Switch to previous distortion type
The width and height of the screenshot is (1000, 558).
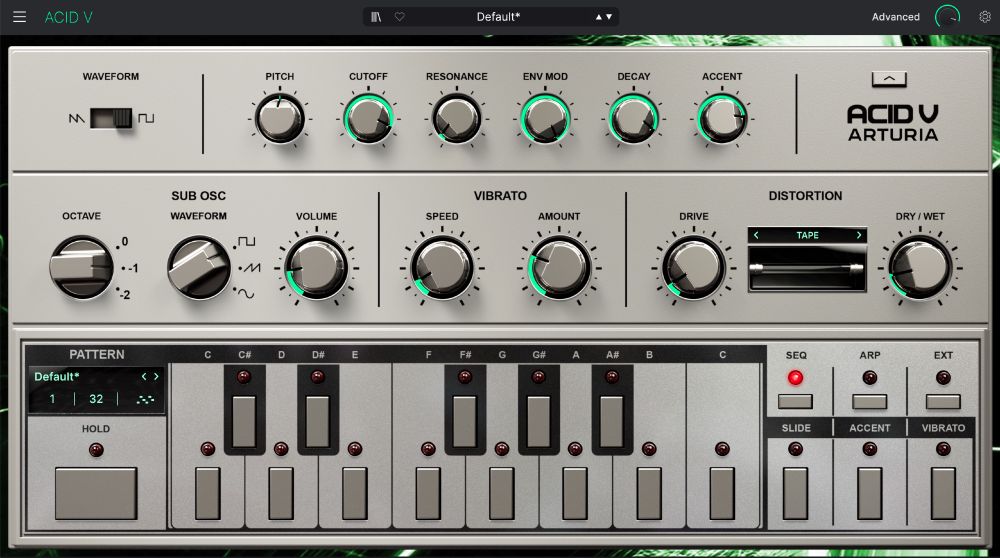(756, 235)
